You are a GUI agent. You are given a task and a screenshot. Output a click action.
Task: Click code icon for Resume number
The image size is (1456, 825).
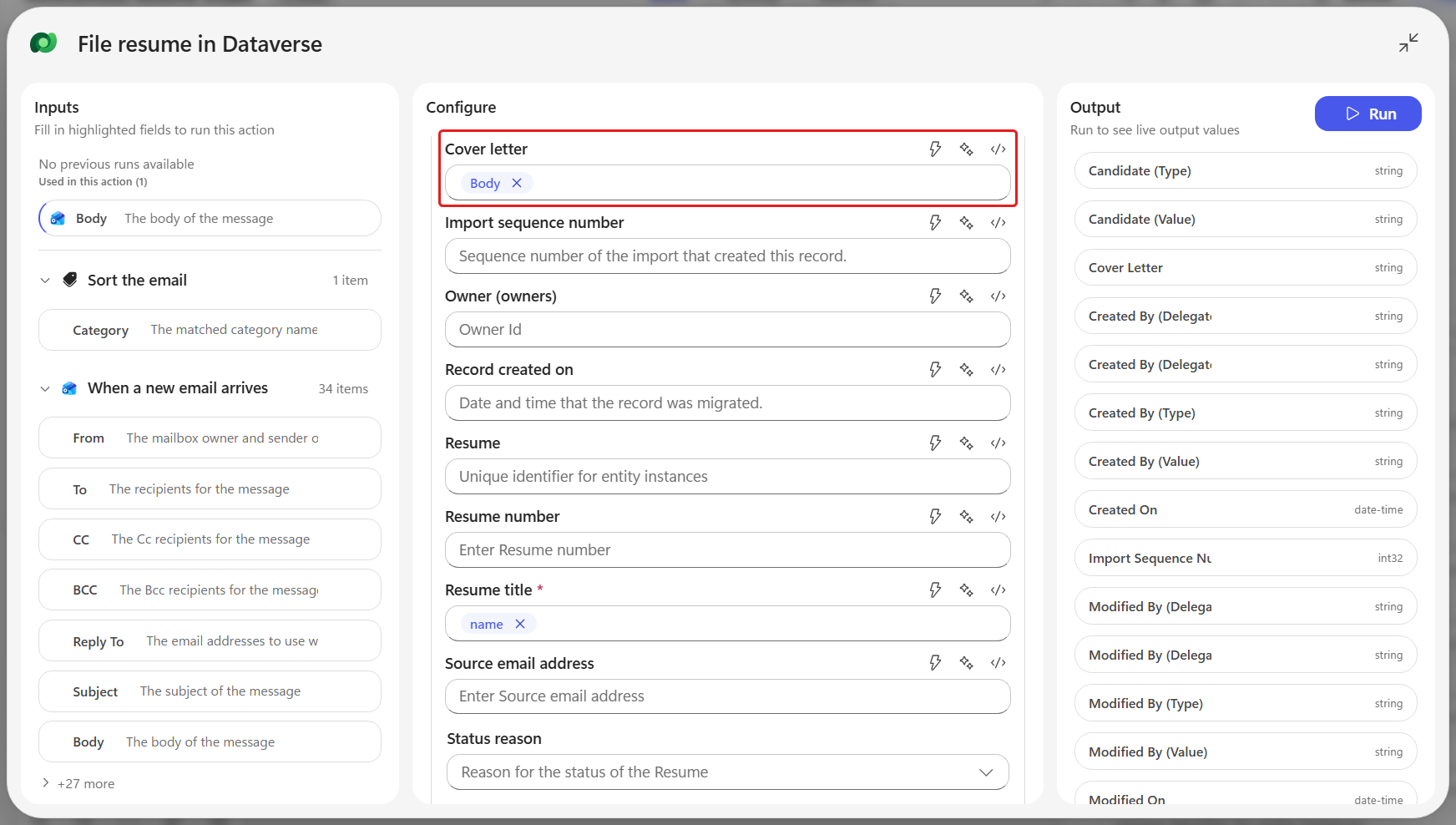coord(998,516)
